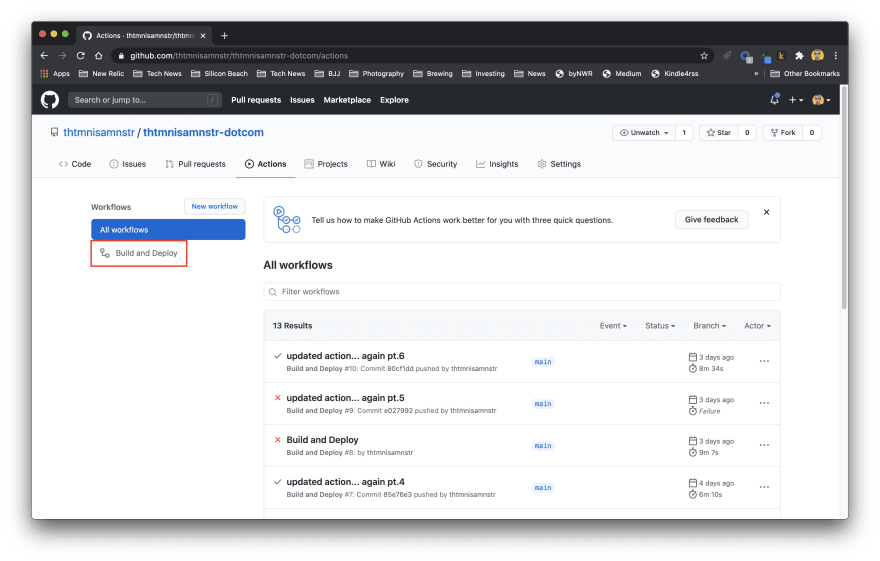This screenshot has height=561, width=880.
Task: Open the Actor filter dropdown
Action: 756,326
